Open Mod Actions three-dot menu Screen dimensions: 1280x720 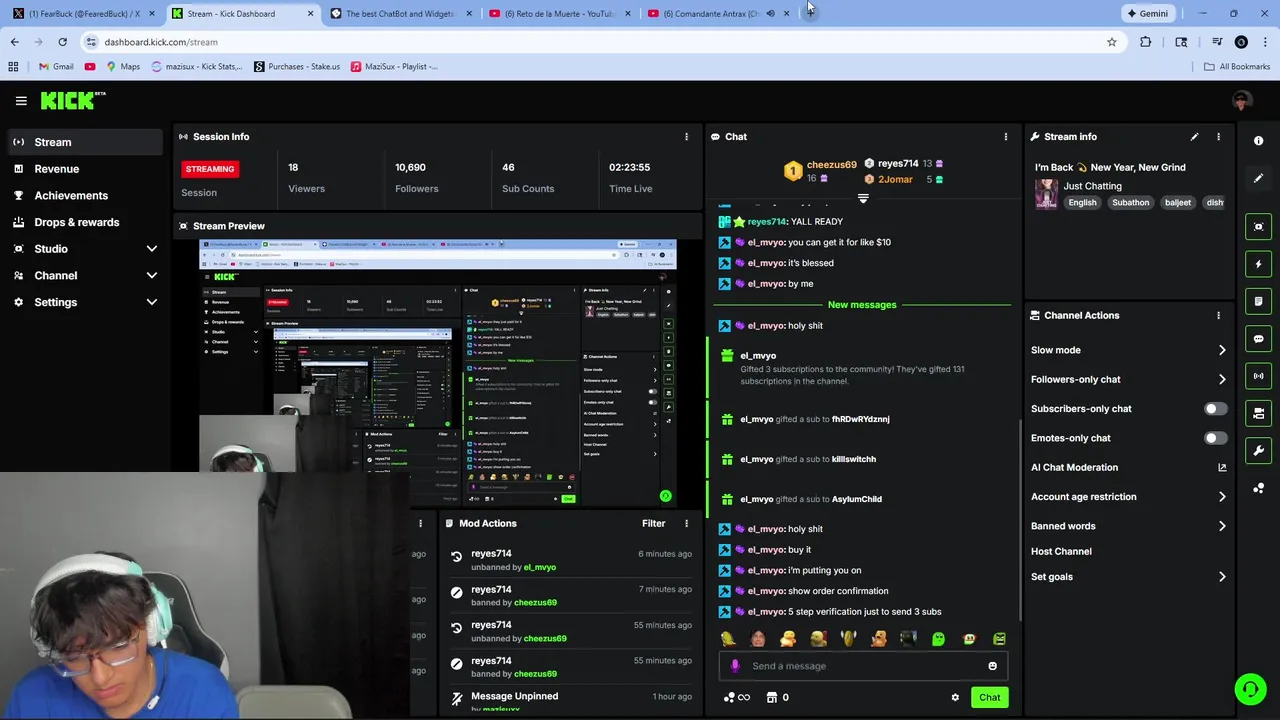[686, 523]
